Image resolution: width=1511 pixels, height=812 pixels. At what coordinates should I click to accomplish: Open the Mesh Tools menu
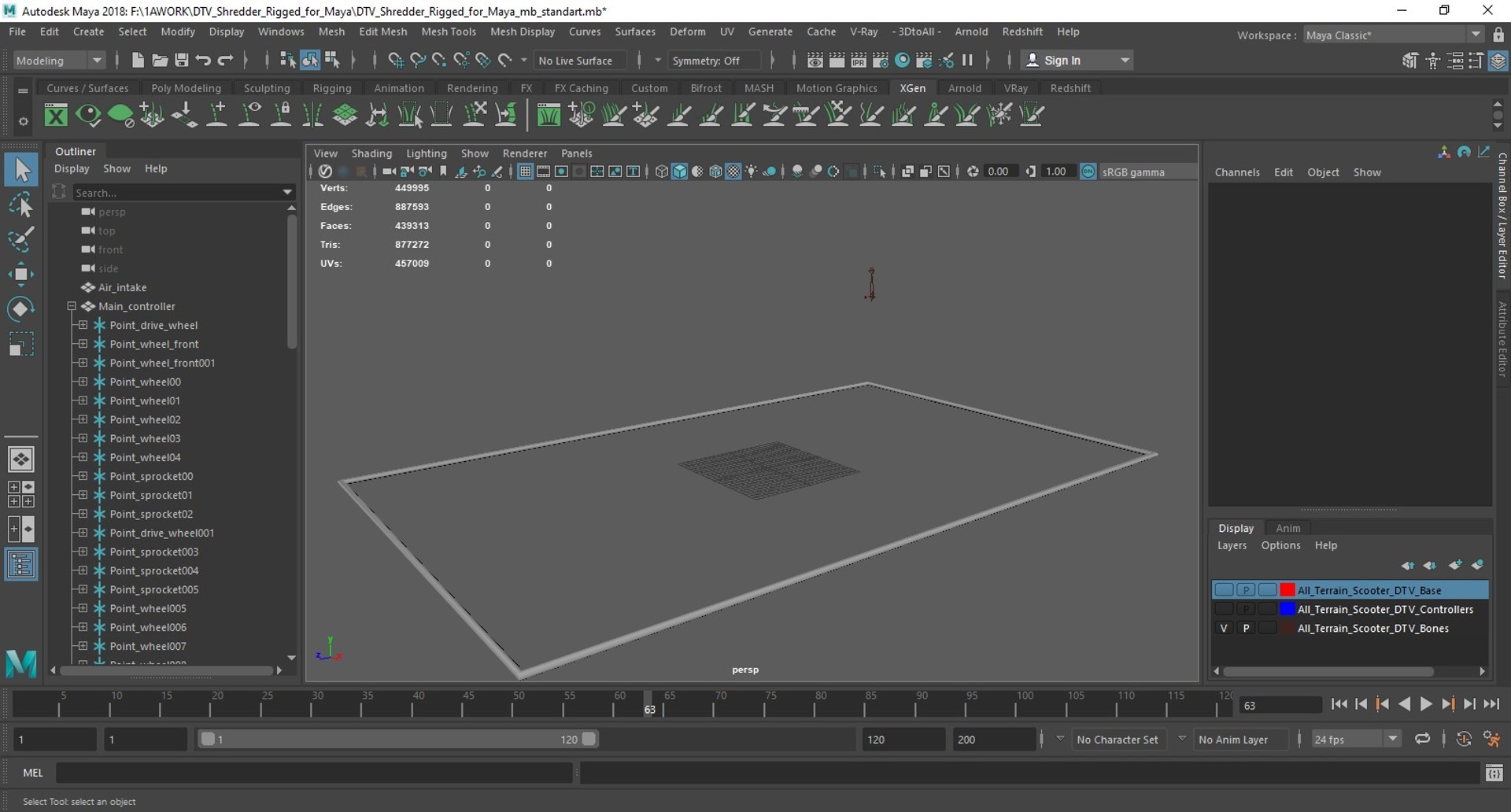click(x=449, y=31)
